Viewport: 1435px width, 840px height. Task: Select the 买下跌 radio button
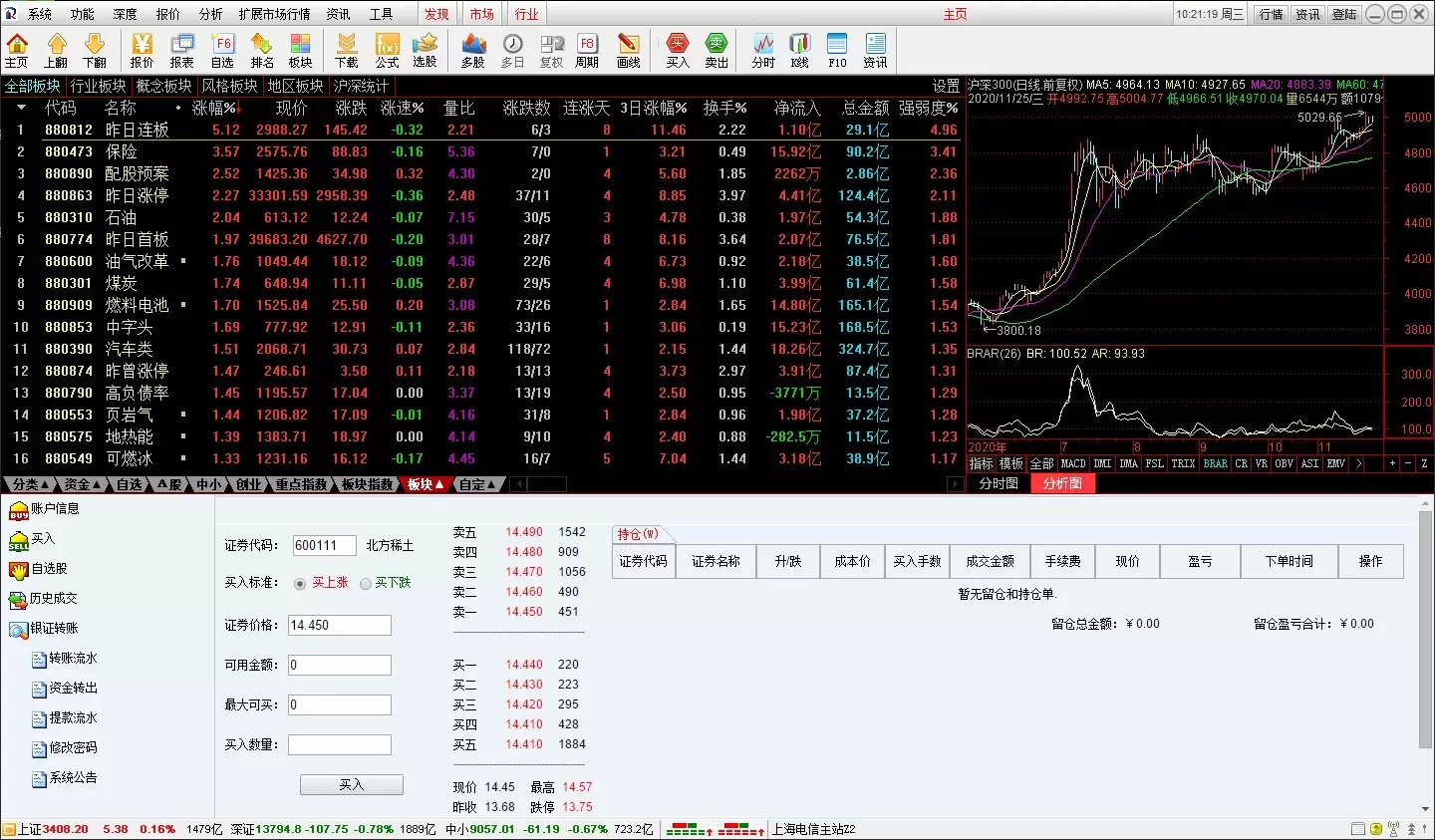366,584
